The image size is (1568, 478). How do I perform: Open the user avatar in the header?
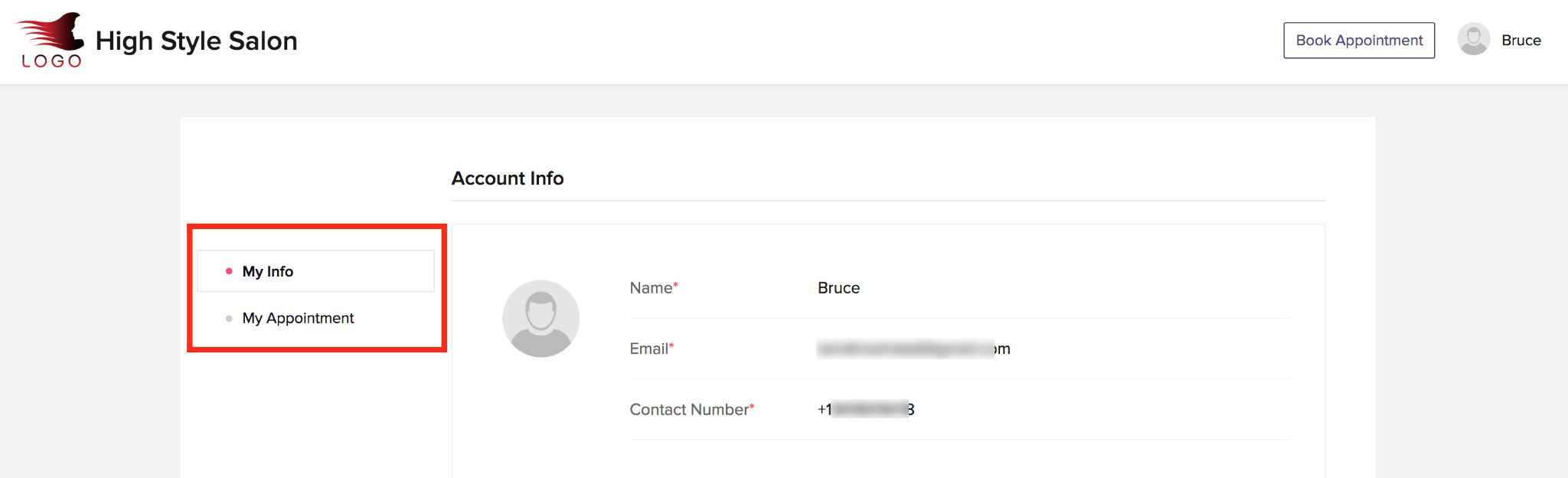point(1473,40)
